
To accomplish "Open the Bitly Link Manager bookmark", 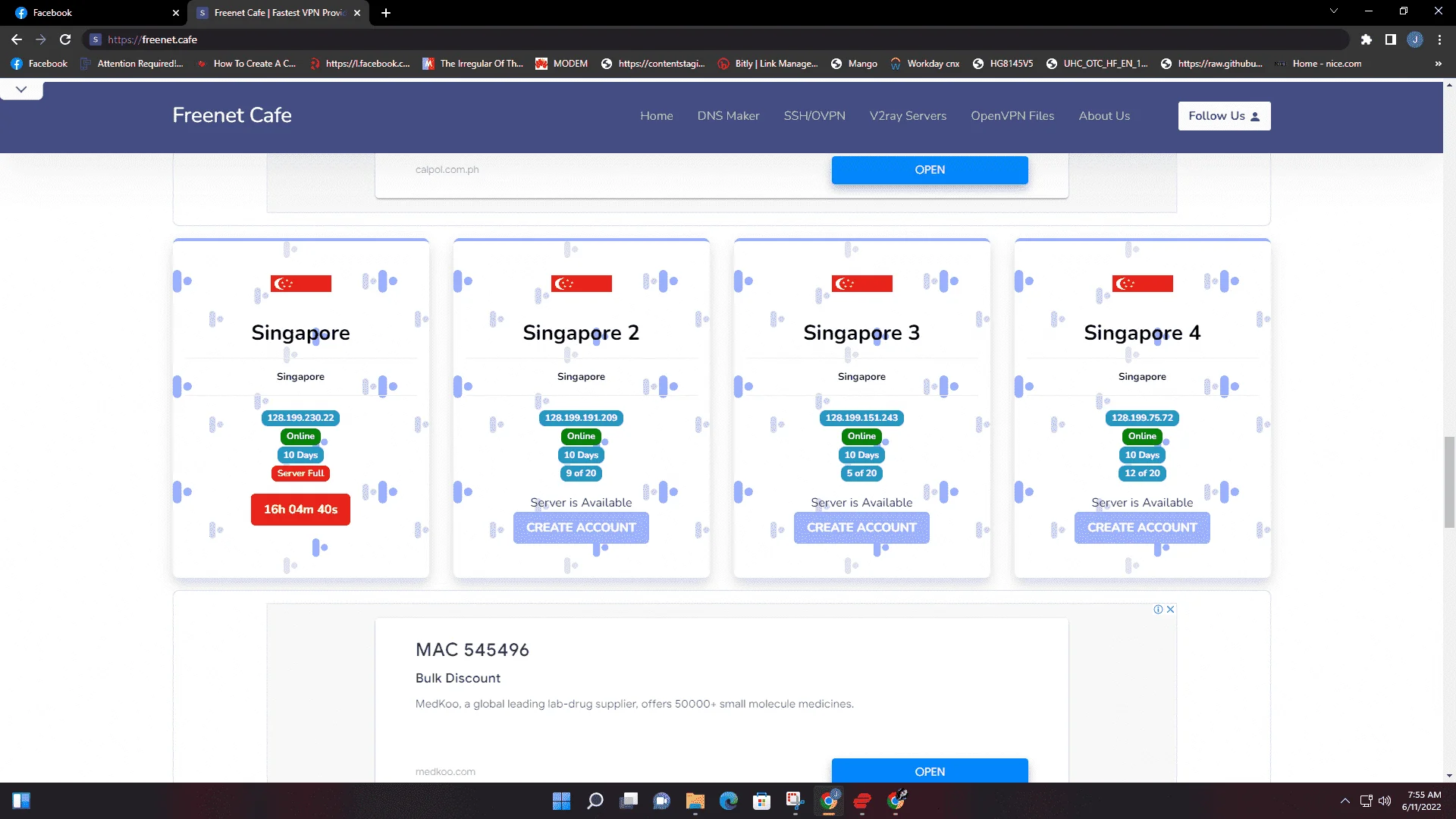I will [x=767, y=64].
